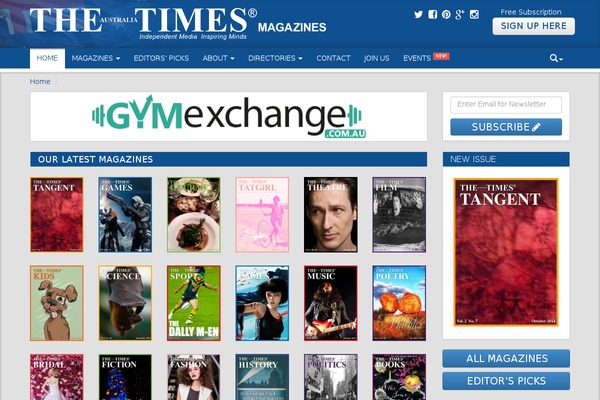This screenshot has width=600, height=400.
Task: Open the GYMexchange banner ad
Action: coord(229,116)
